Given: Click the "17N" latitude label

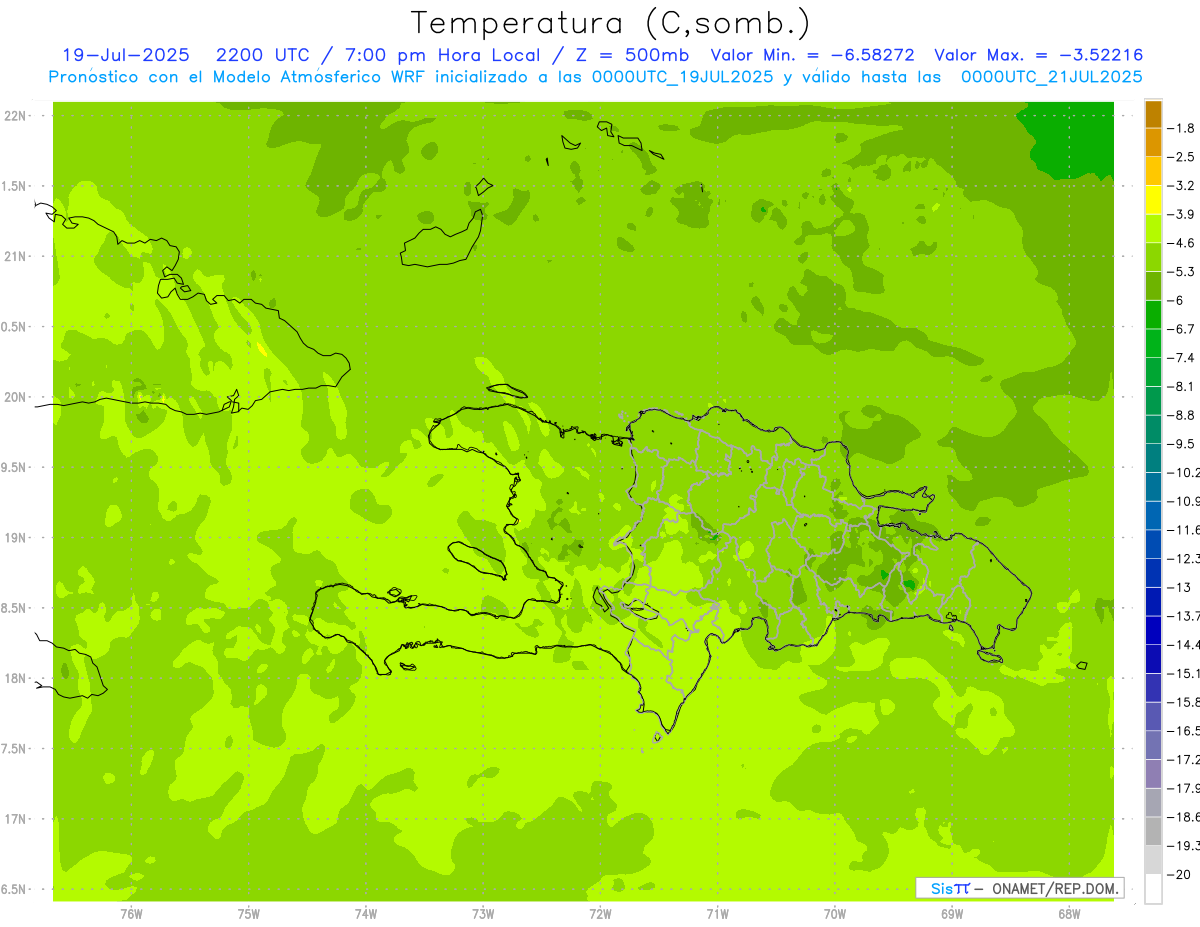Looking at the screenshot, I should pyautogui.click(x=15, y=820).
